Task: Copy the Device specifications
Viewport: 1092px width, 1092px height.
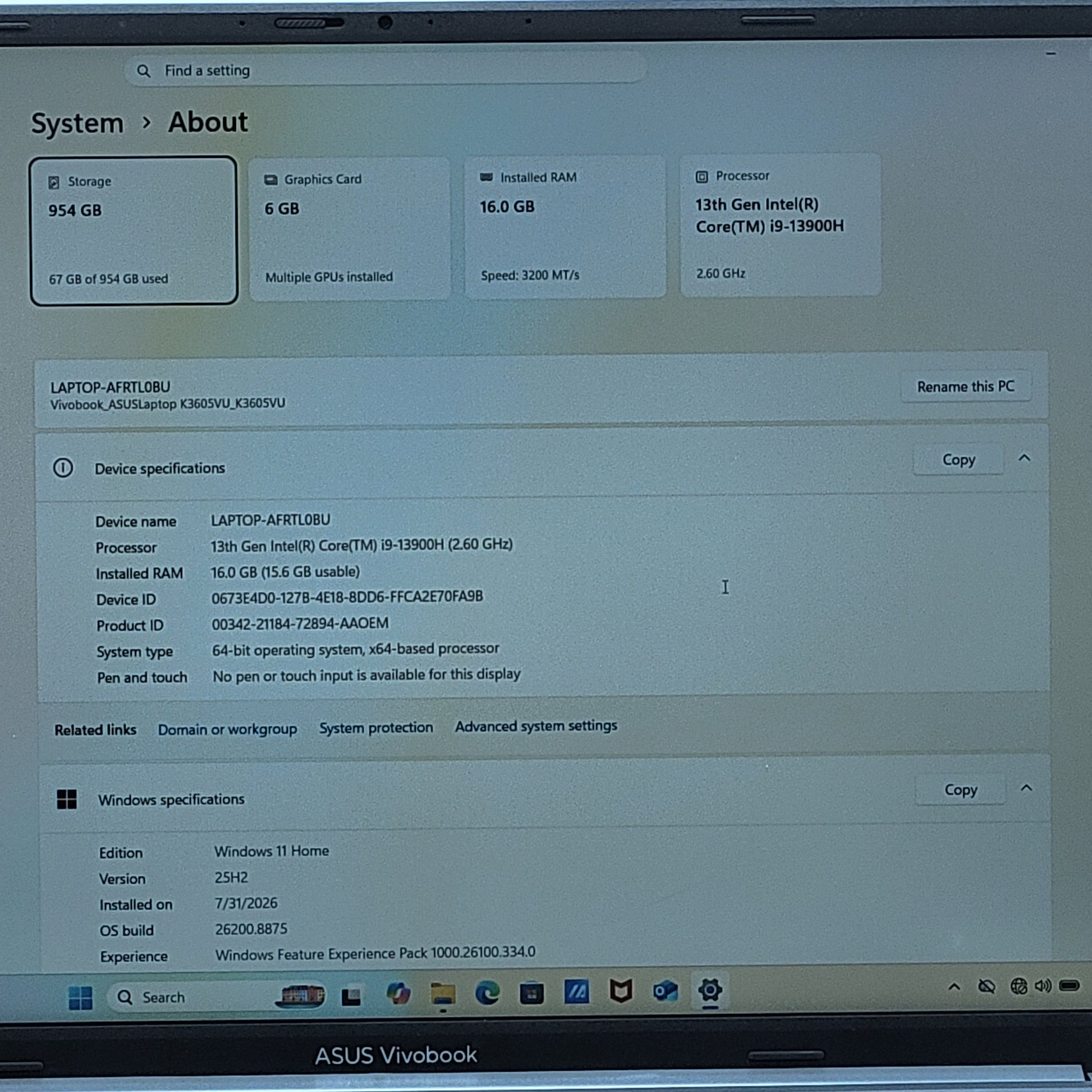Action: (x=958, y=460)
